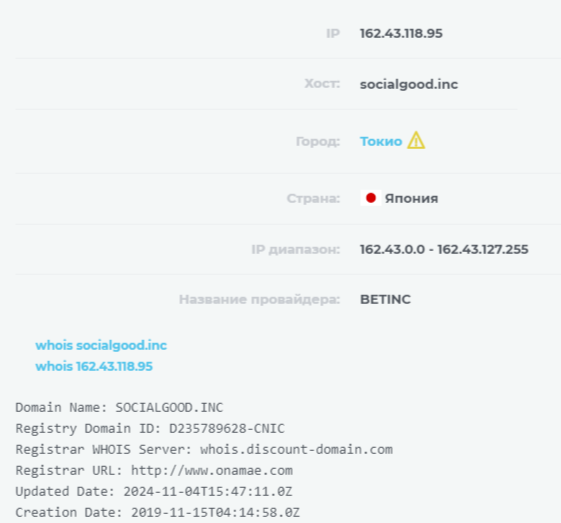Click the IP address 162.43.118.95 value
The height and width of the screenshot is (523, 561).
coord(401,33)
